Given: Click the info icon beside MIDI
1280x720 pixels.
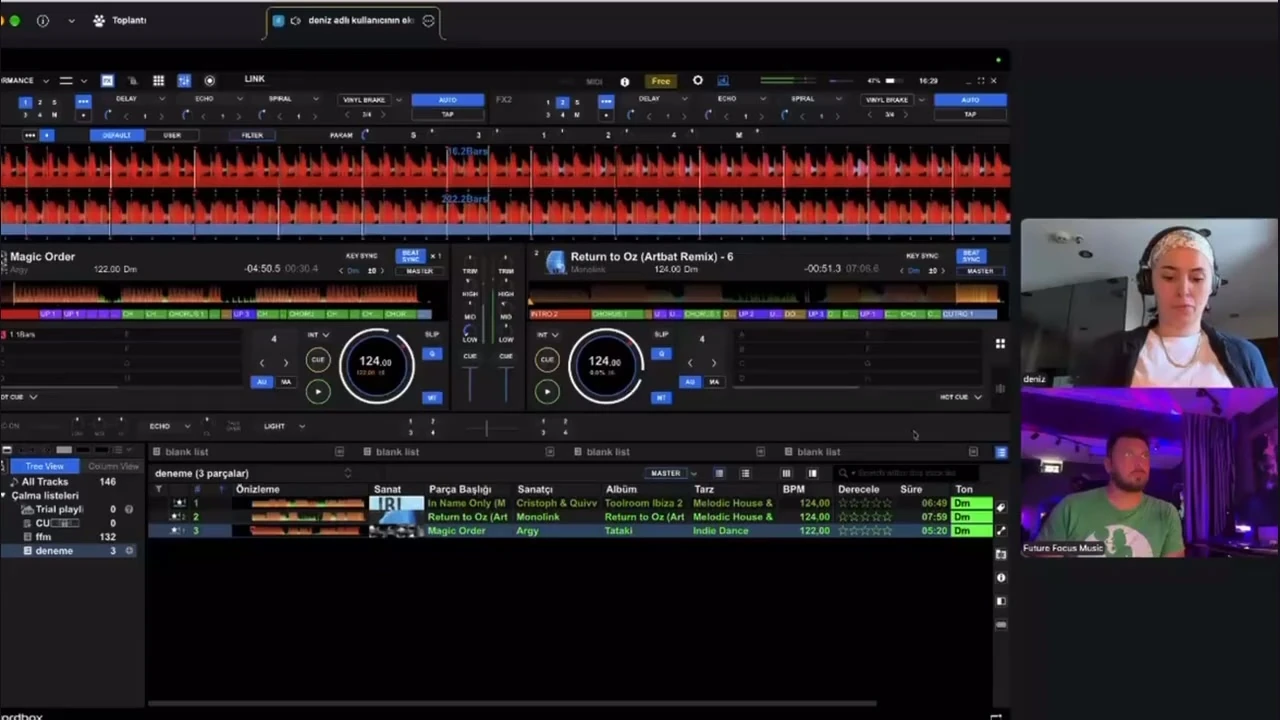Looking at the screenshot, I should (625, 81).
